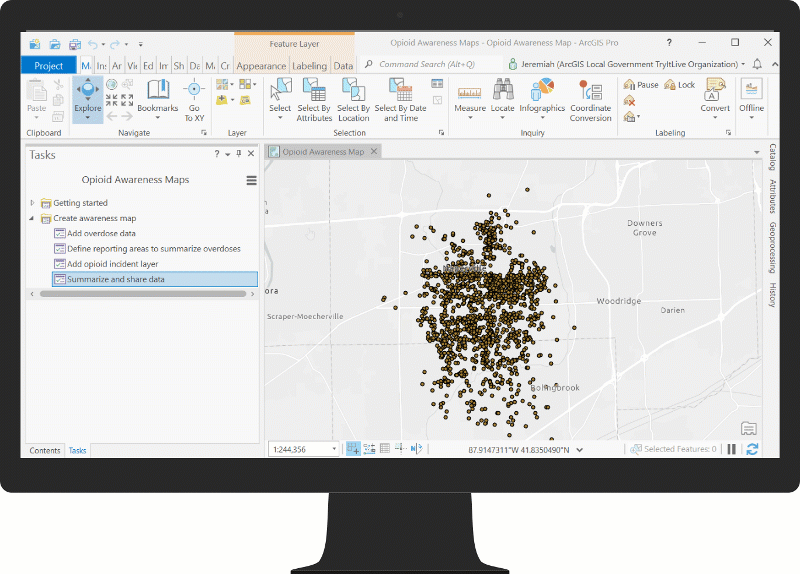Open Select By Attributes
The height and width of the screenshot is (574, 800).
coord(314,100)
